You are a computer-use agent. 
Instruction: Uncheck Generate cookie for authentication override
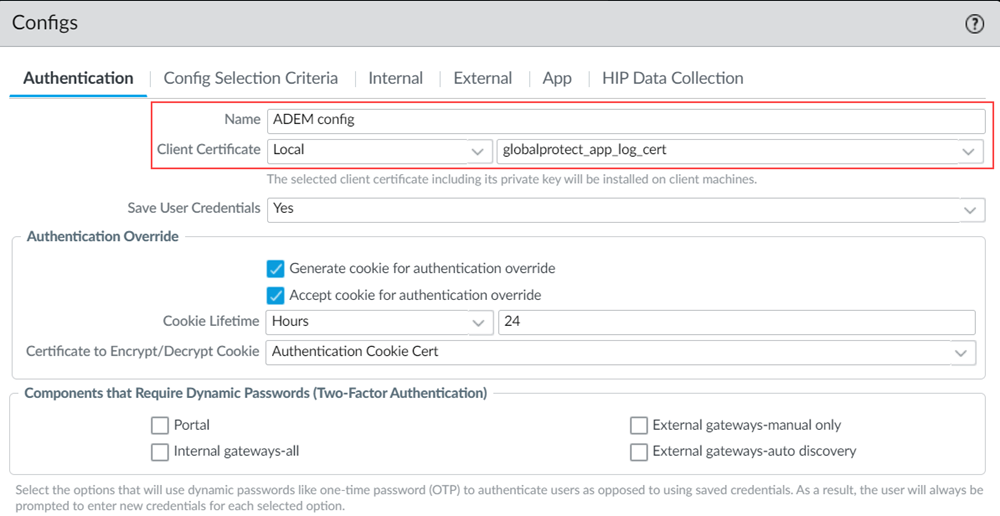(276, 268)
